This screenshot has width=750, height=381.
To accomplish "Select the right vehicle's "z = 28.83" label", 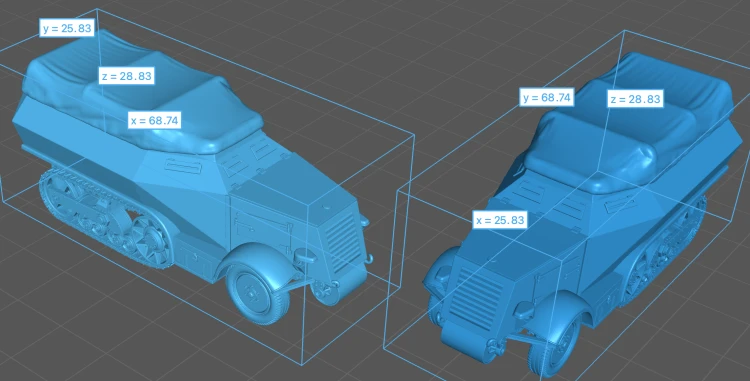I will point(635,99).
